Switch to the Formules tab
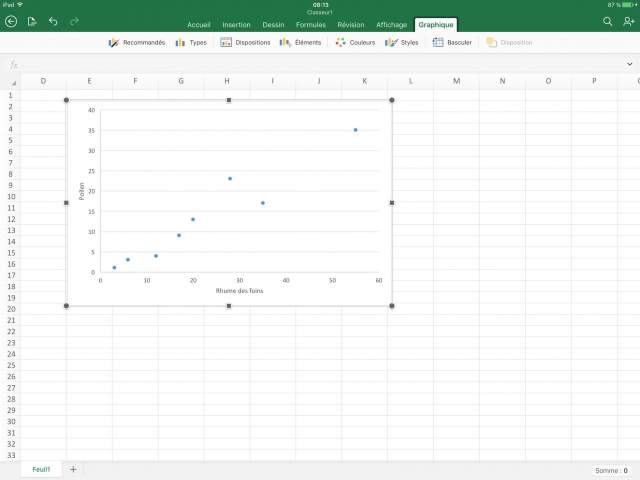640x480 pixels. click(x=310, y=24)
